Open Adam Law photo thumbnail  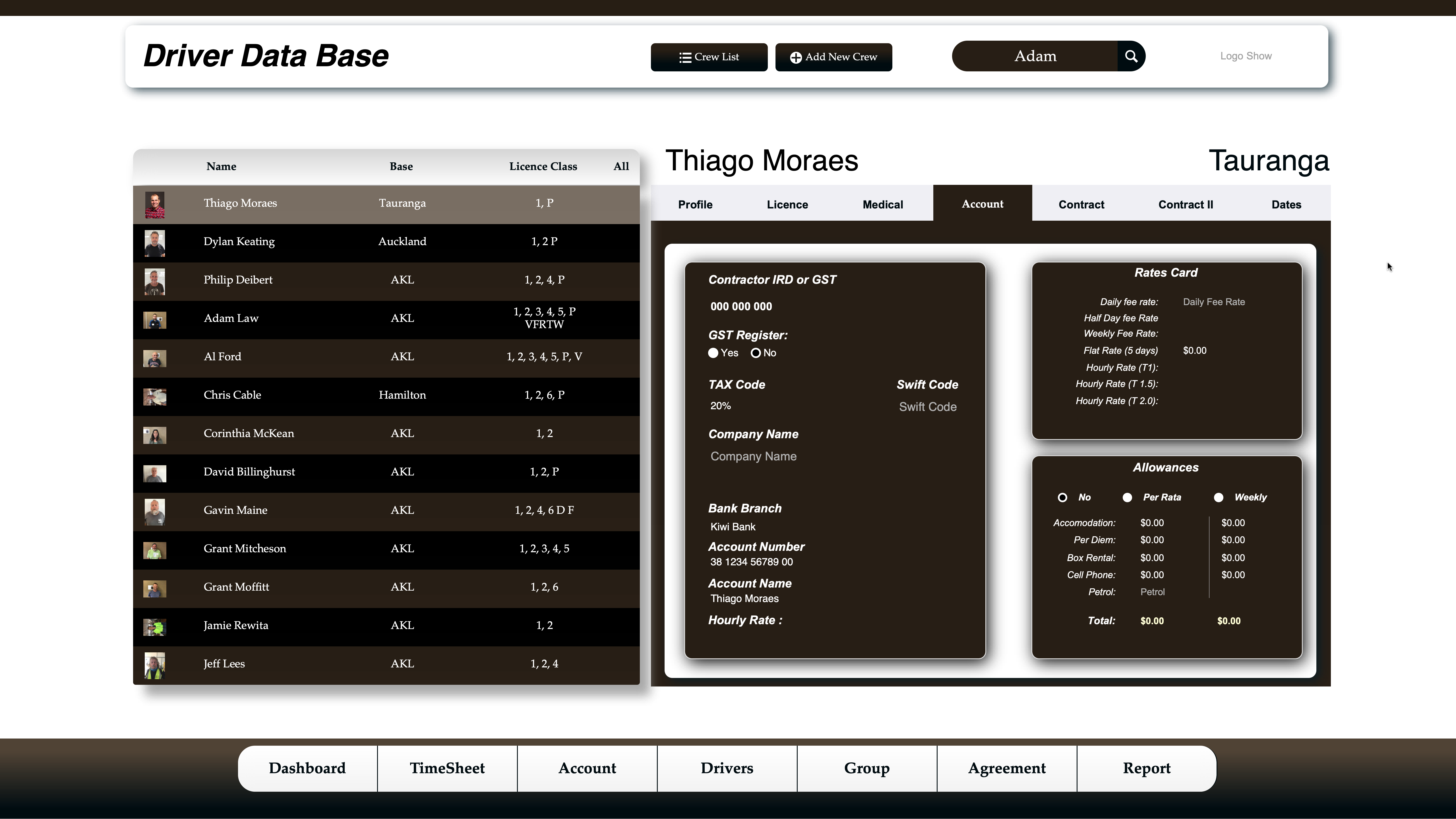[154, 320]
